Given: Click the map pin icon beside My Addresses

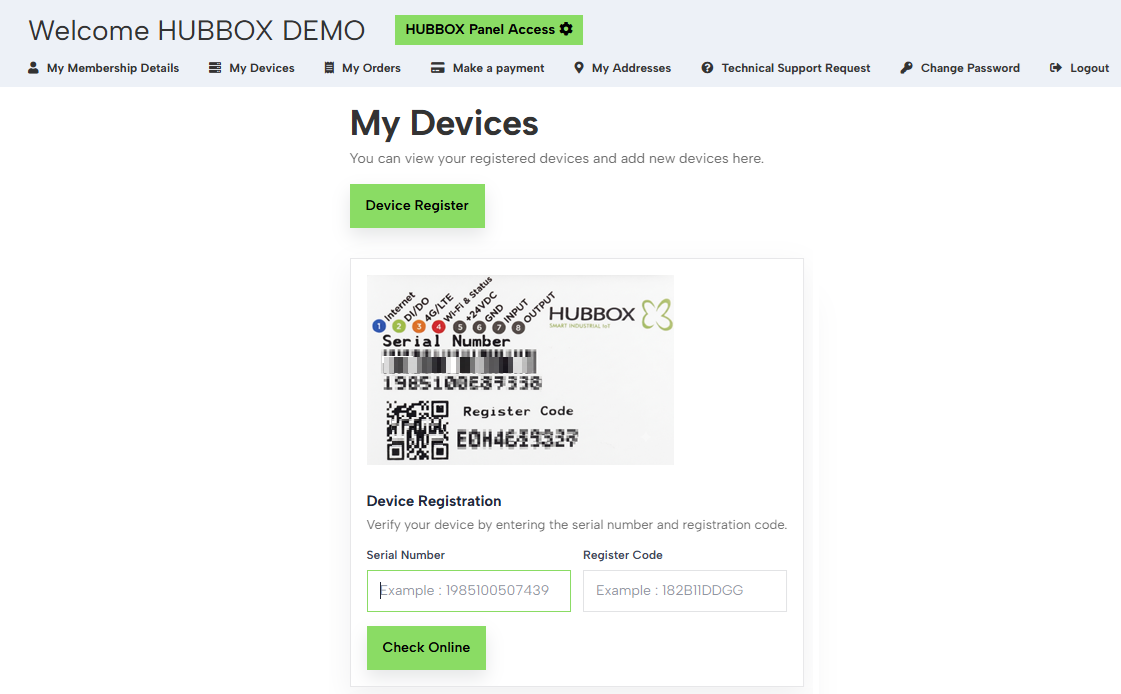Looking at the screenshot, I should point(579,68).
